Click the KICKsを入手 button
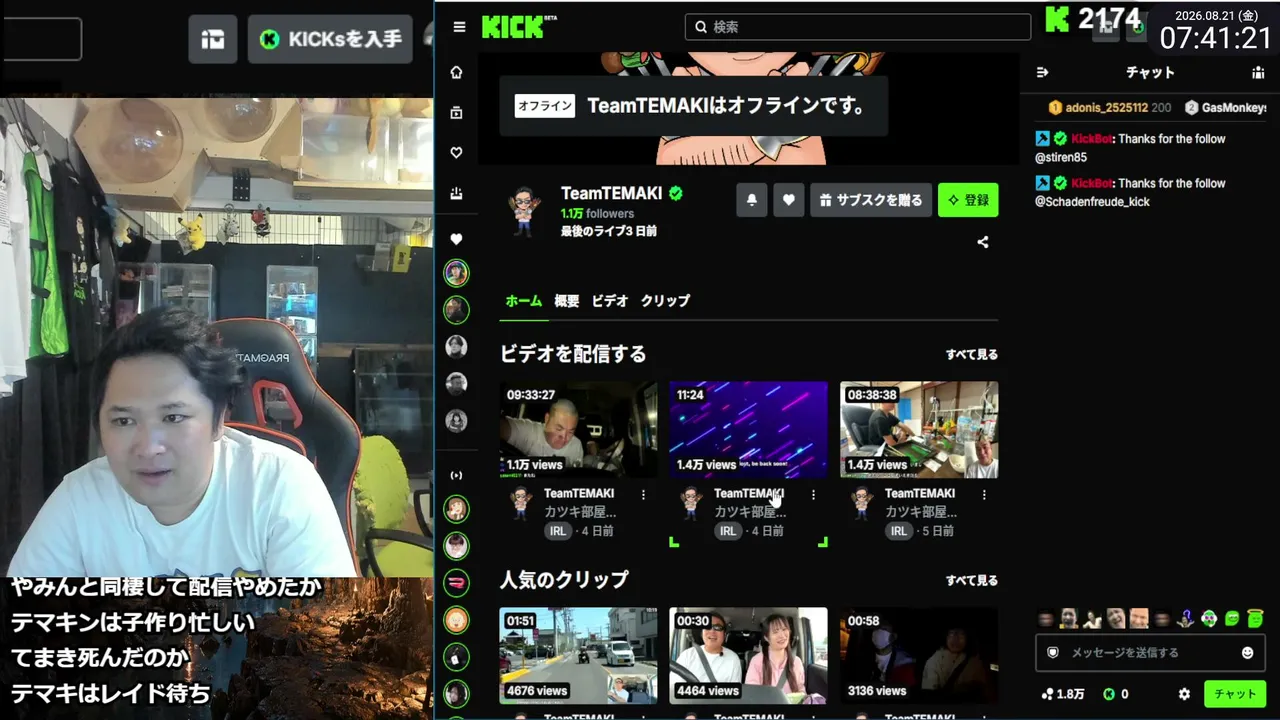The height and width of the screenshot is (720, 1280). (x=330, y=39)
